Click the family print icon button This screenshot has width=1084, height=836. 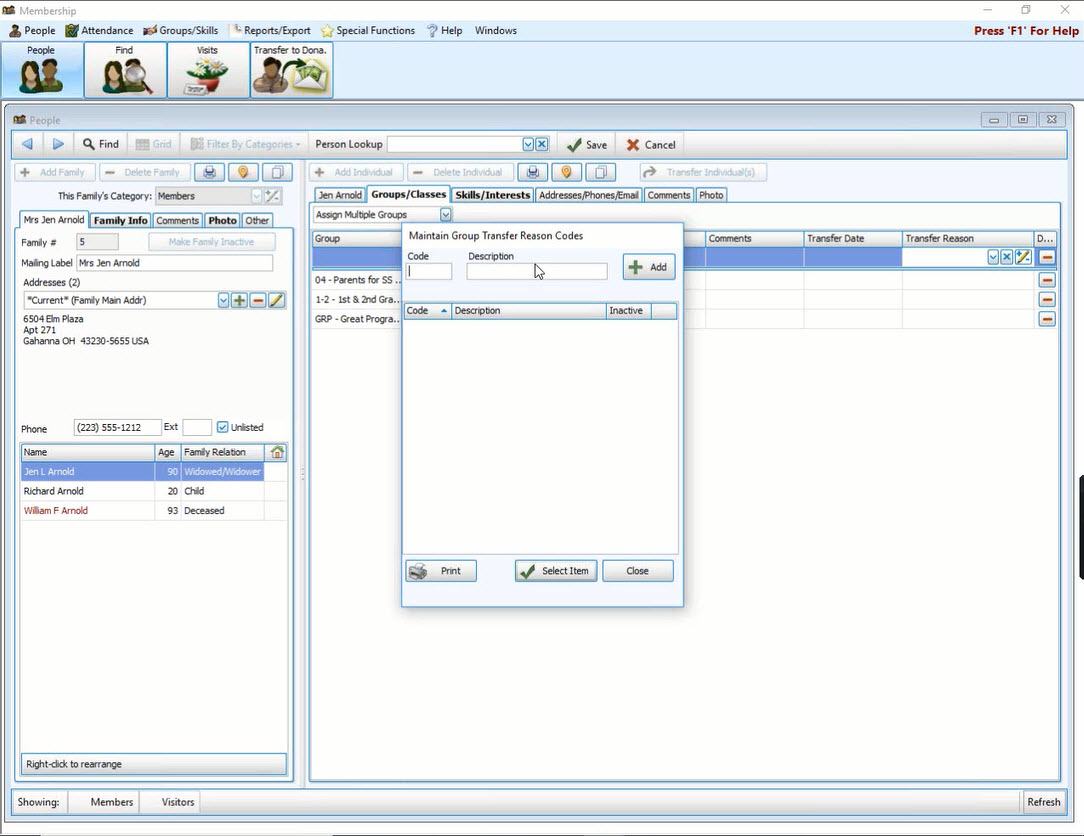[x=209, y=172]
